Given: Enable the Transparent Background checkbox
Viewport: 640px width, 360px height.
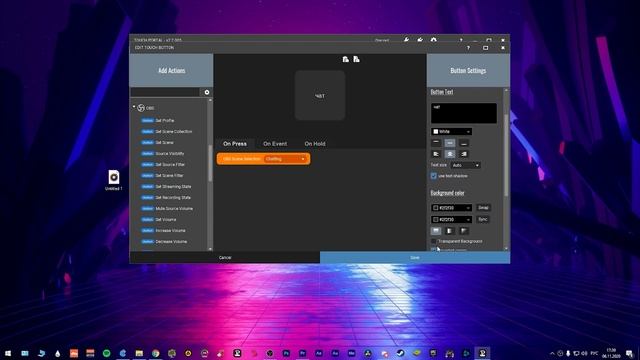Looking at the screenshot, I should coord(433,241).
